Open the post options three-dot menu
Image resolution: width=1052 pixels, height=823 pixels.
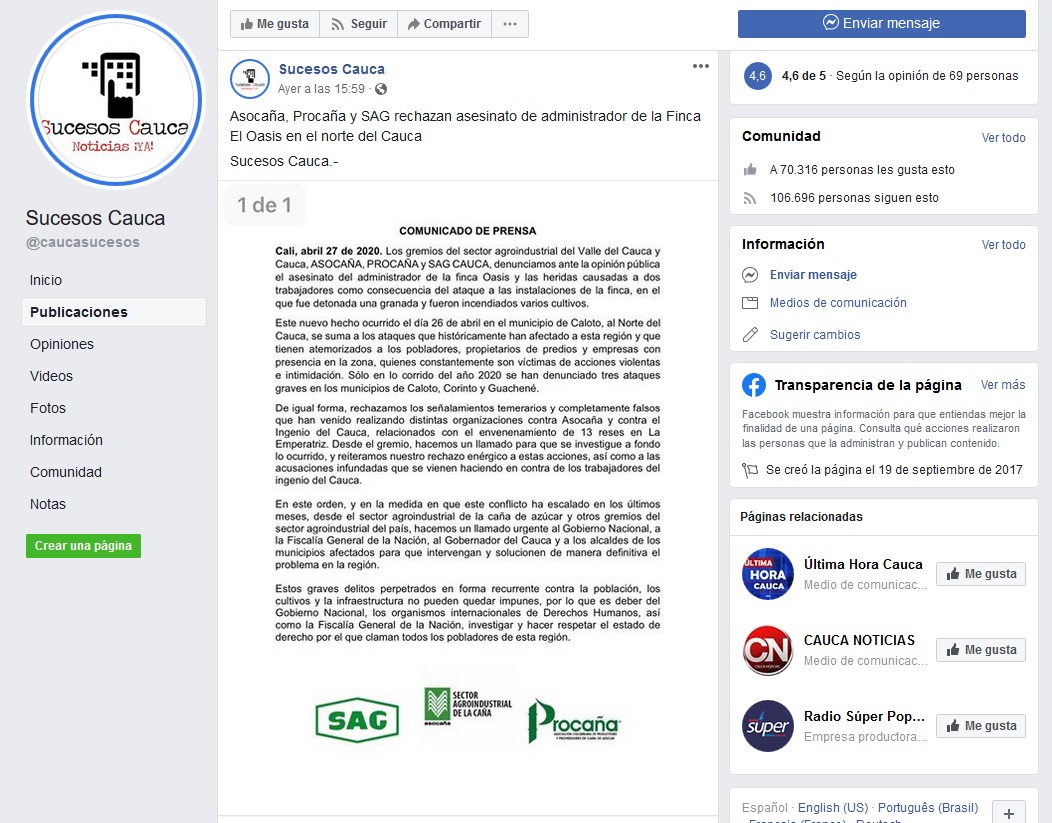pyautogui.click(x=700, y=66)
